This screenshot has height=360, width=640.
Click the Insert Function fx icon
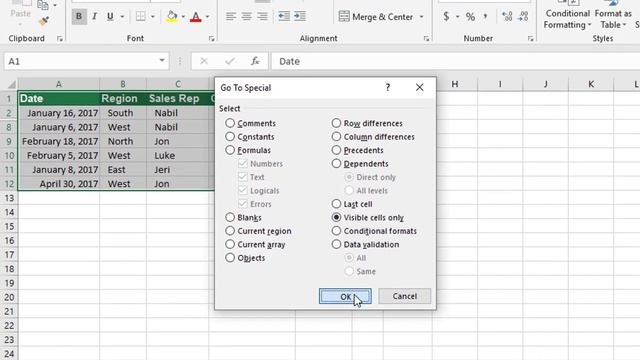click(255, 61)
